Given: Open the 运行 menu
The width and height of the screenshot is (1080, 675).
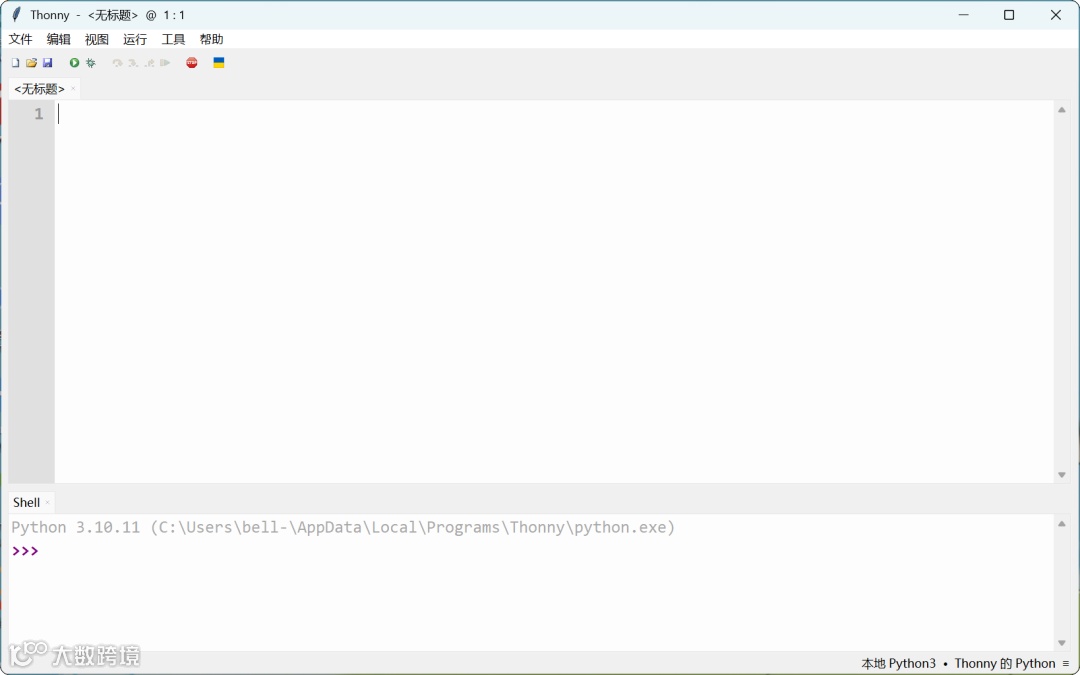Looking at the screenshot, I should point(135,39).
